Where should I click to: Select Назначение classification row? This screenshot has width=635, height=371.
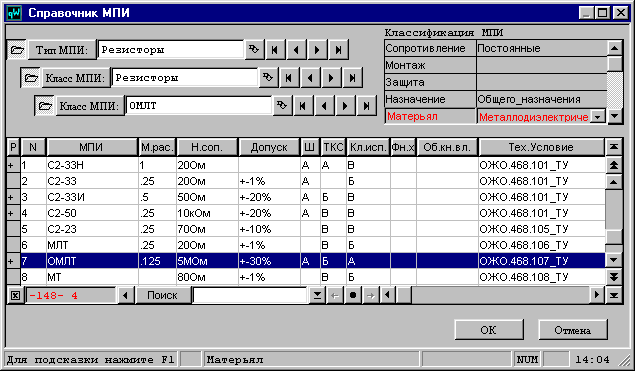point(495,99)
